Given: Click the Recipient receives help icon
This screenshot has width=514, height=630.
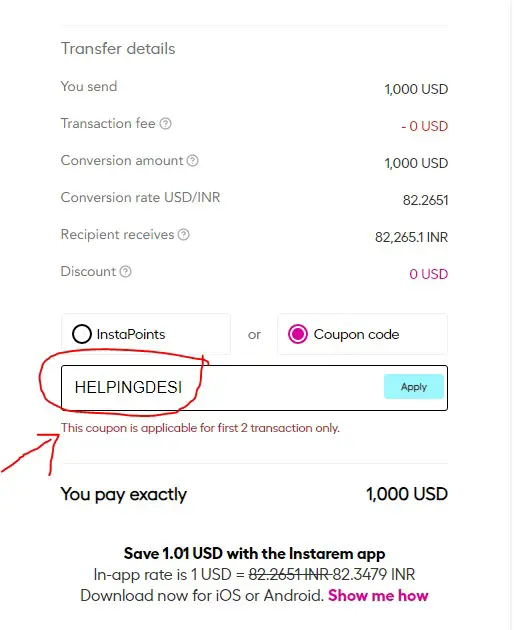Looking at the screenshot, I should point(184,235).
